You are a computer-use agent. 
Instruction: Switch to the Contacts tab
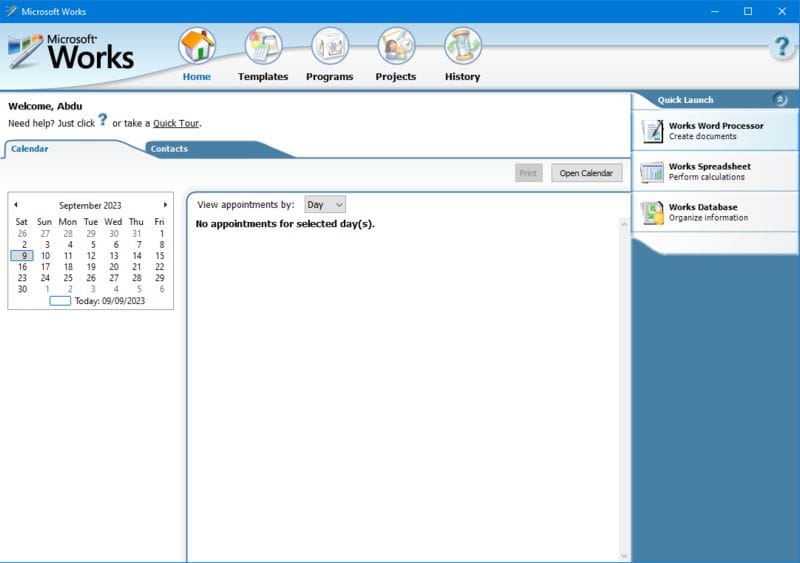click(169, 149)
